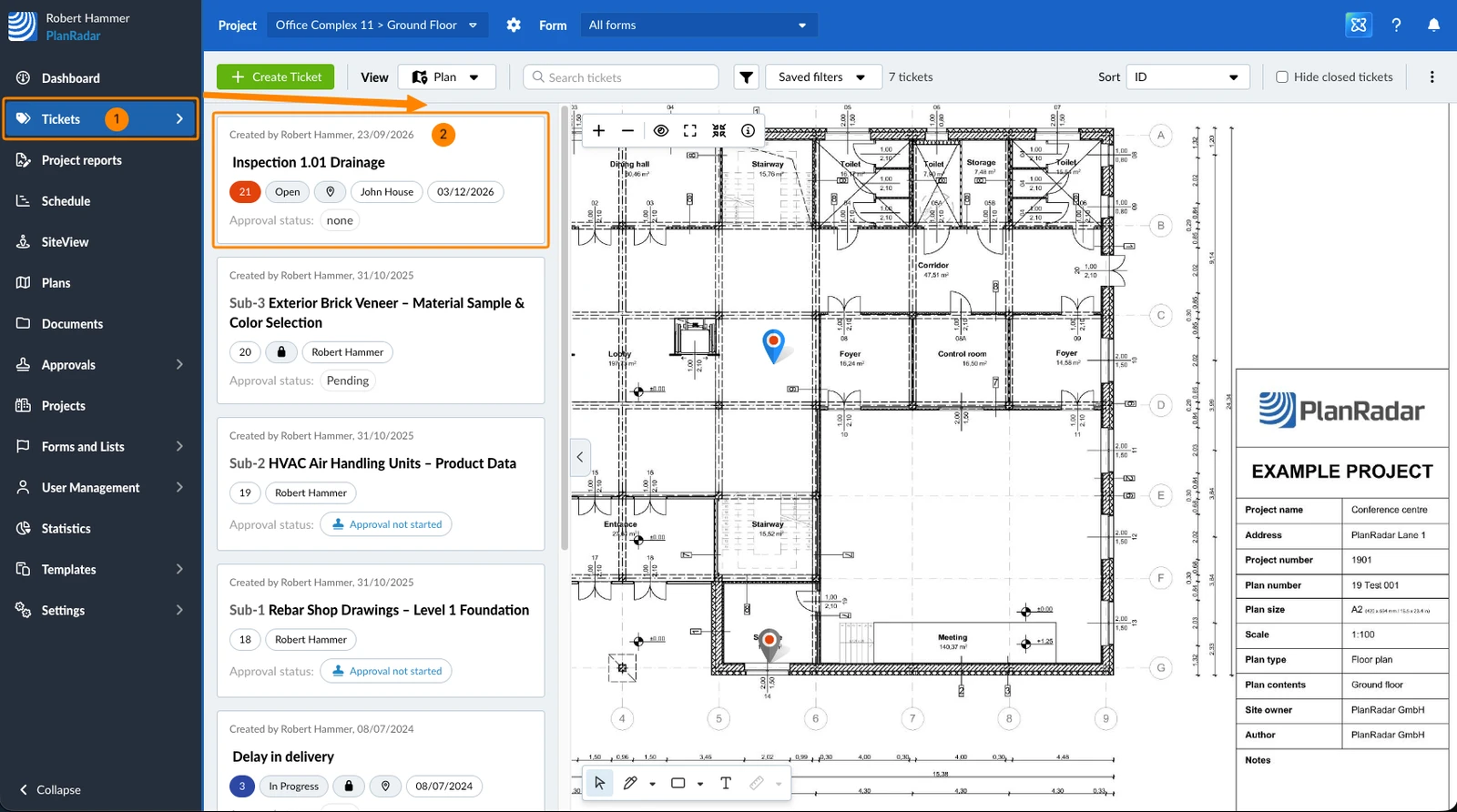1457x812 pixels.
Task: Click the Create Ticket button
Action: pyautogui.click(x=276, y=77)
